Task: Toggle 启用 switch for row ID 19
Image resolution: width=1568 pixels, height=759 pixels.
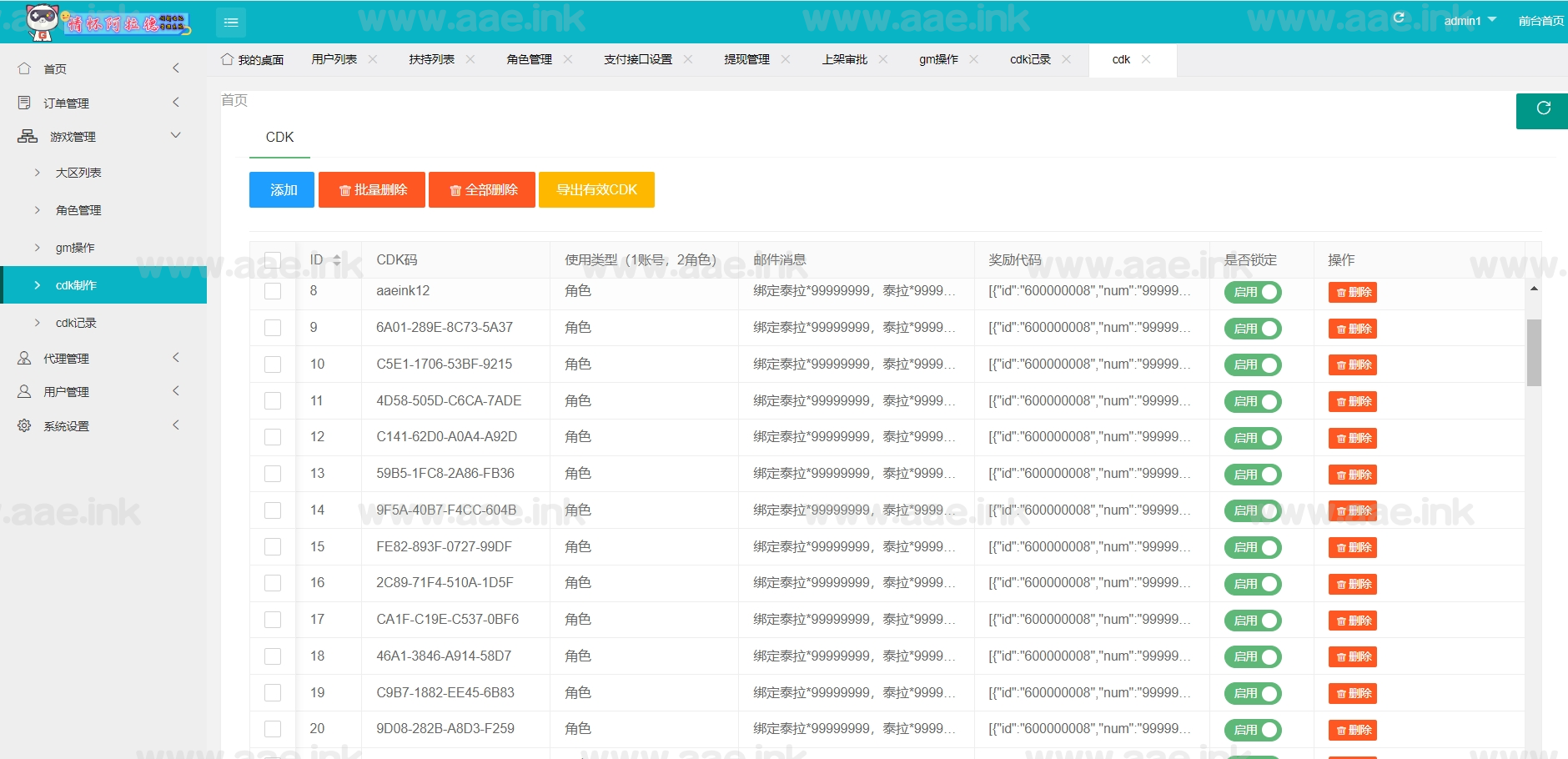Action: point(1253,693)
